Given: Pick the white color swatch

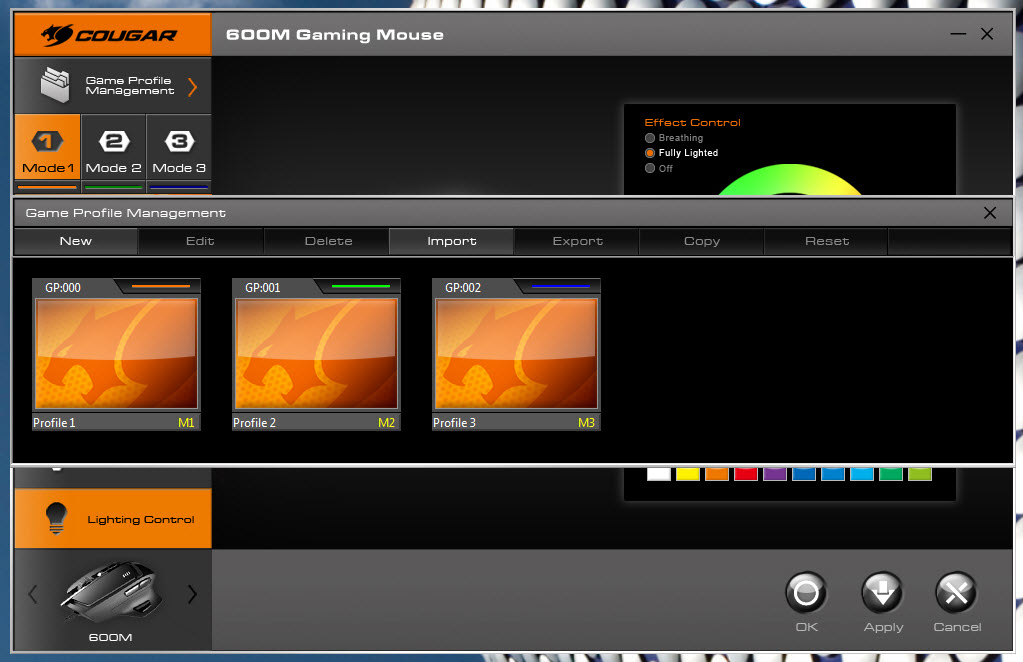Looking at the screenshot, I should [659, 474].
